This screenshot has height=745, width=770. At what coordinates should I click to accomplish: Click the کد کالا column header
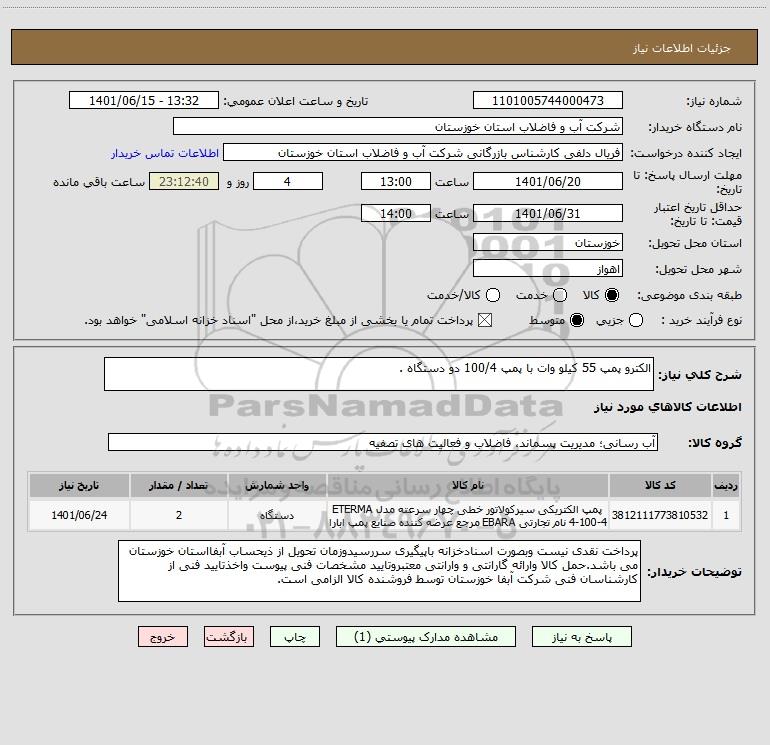(660, 485)
